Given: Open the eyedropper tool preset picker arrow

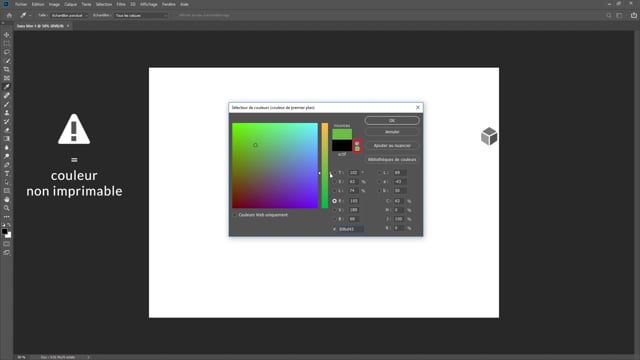Looking at the screenshot, I should point(30,16).
